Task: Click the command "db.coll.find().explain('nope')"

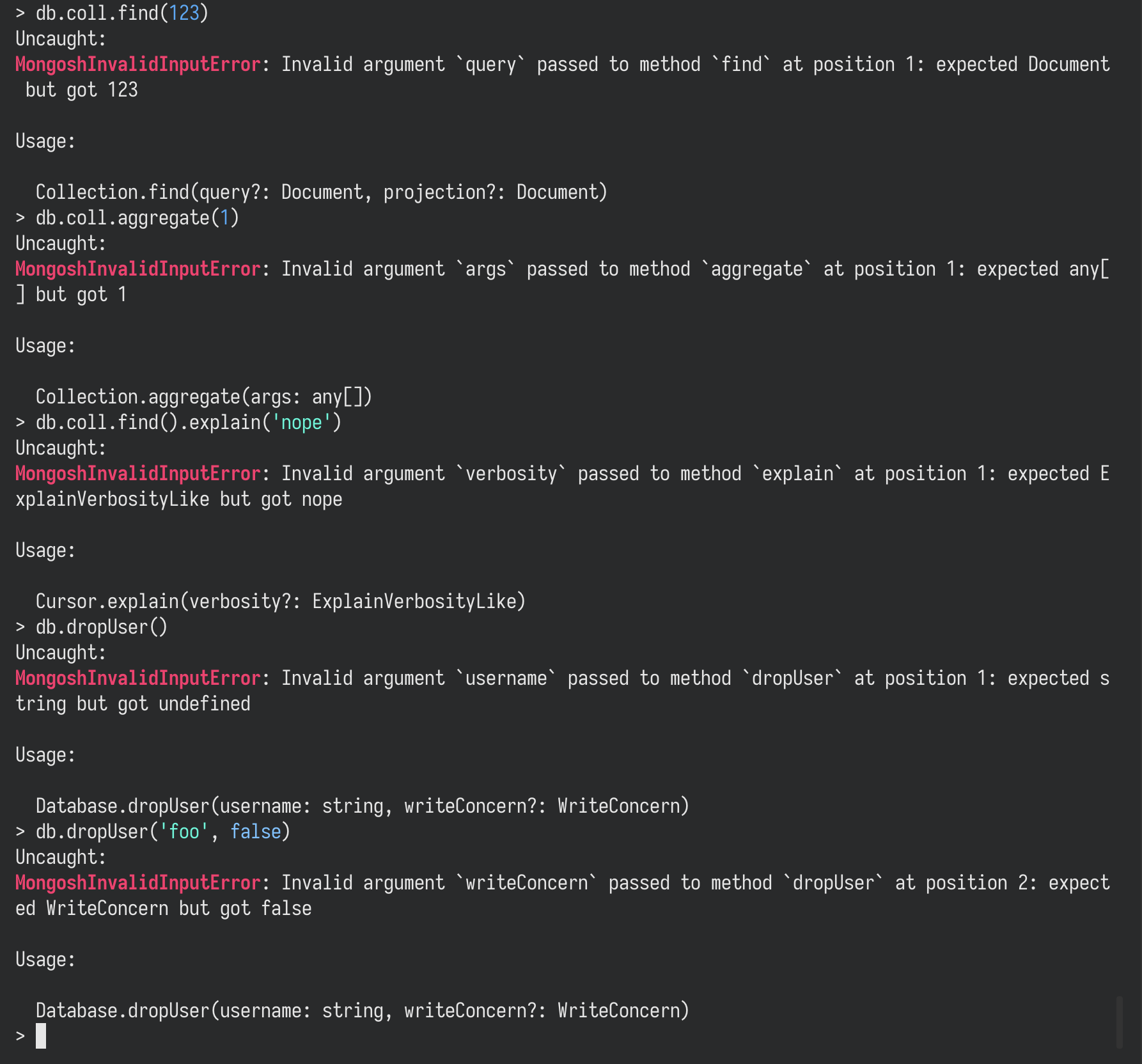Action: tap(189, 423)
